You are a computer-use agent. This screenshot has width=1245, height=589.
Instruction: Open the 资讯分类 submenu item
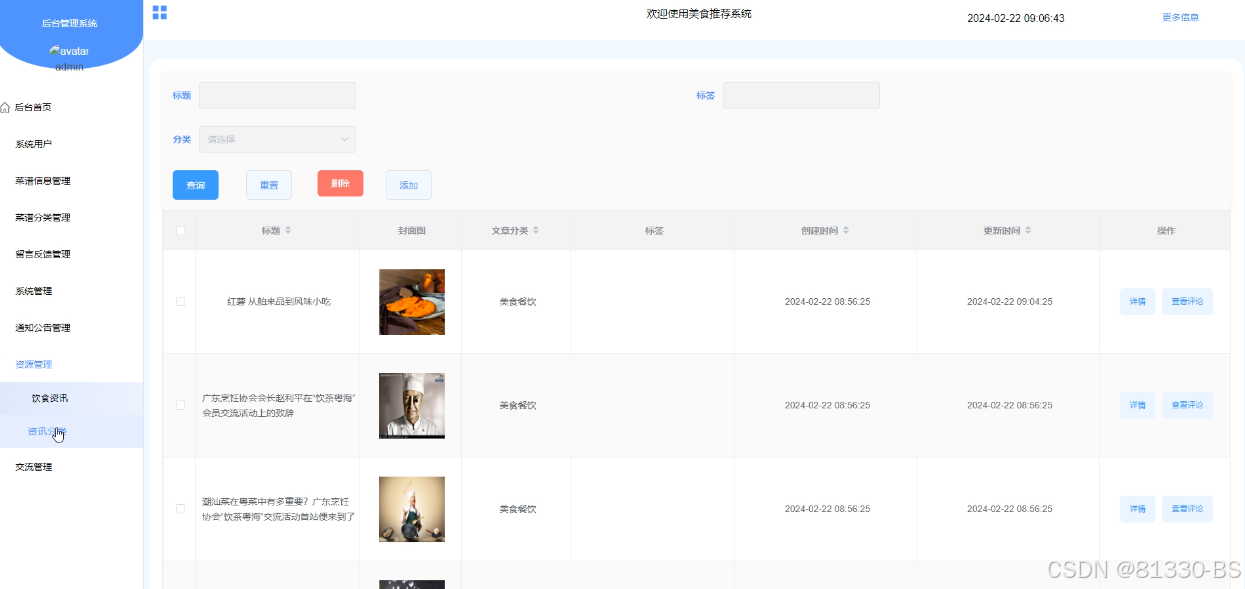(x=72, y=432)
